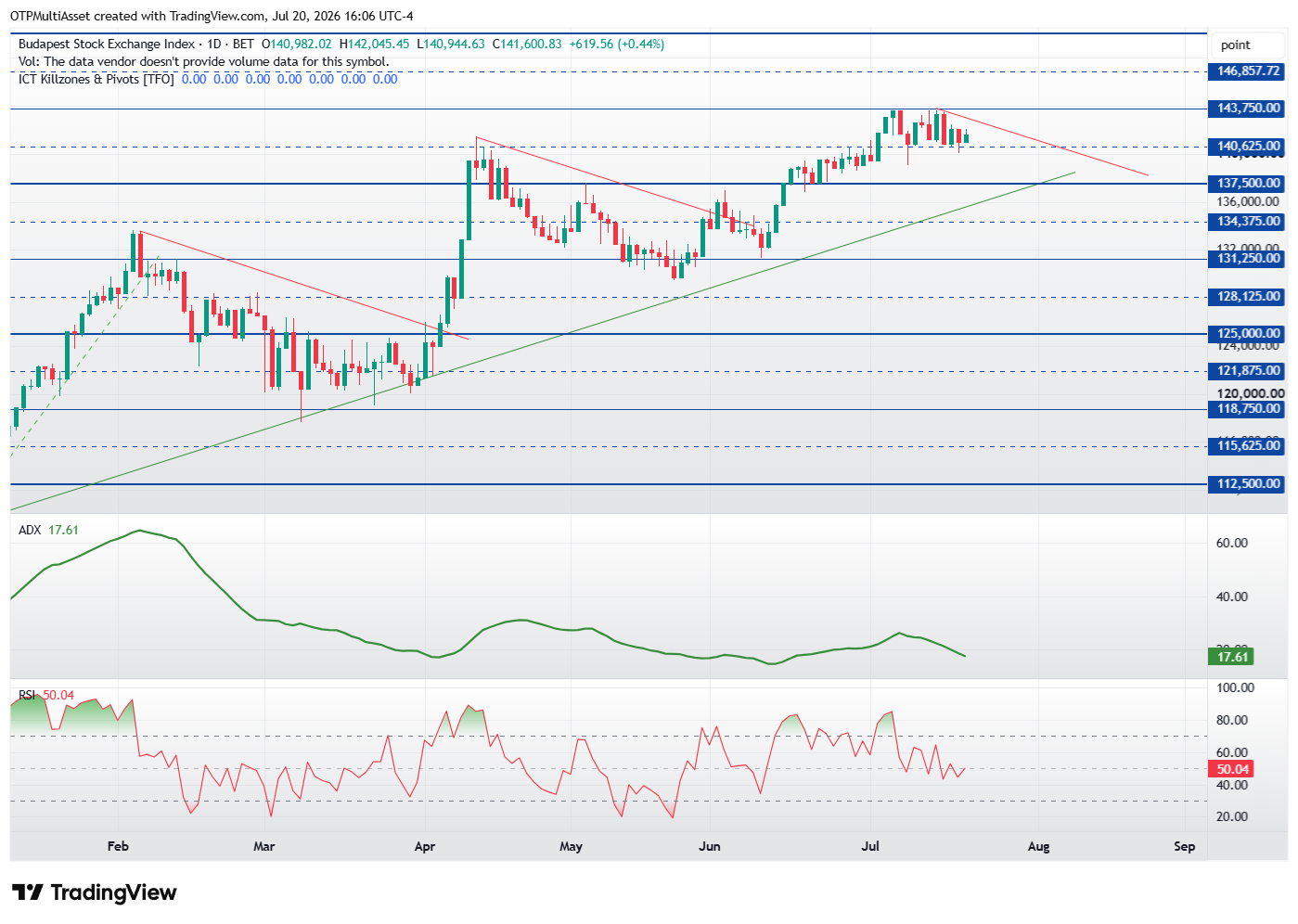Select the 1D interval label in the header
Image resolution: width=1298 pixels, height=924 pixels.
click(x=214, y=44)
